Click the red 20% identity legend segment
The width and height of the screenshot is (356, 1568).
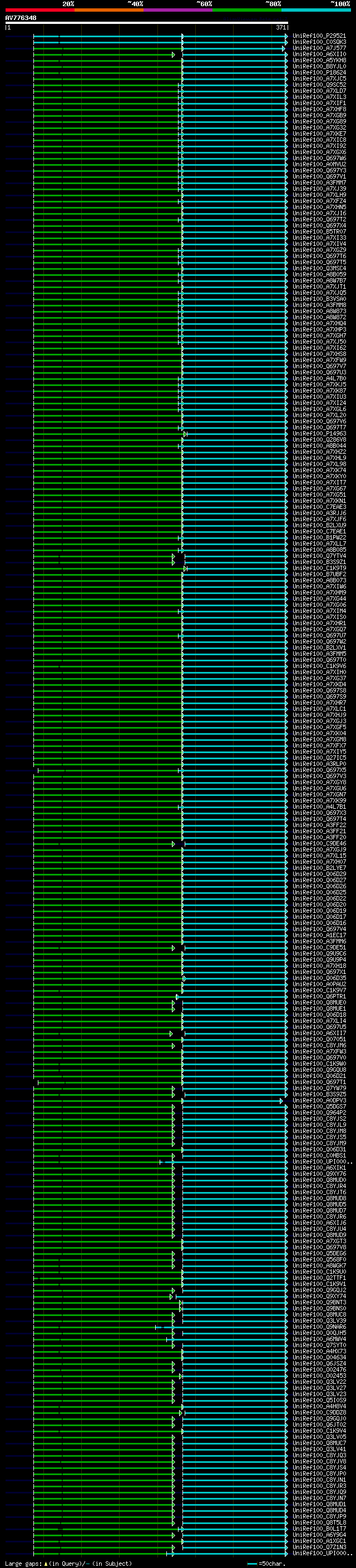click(39, 10)
